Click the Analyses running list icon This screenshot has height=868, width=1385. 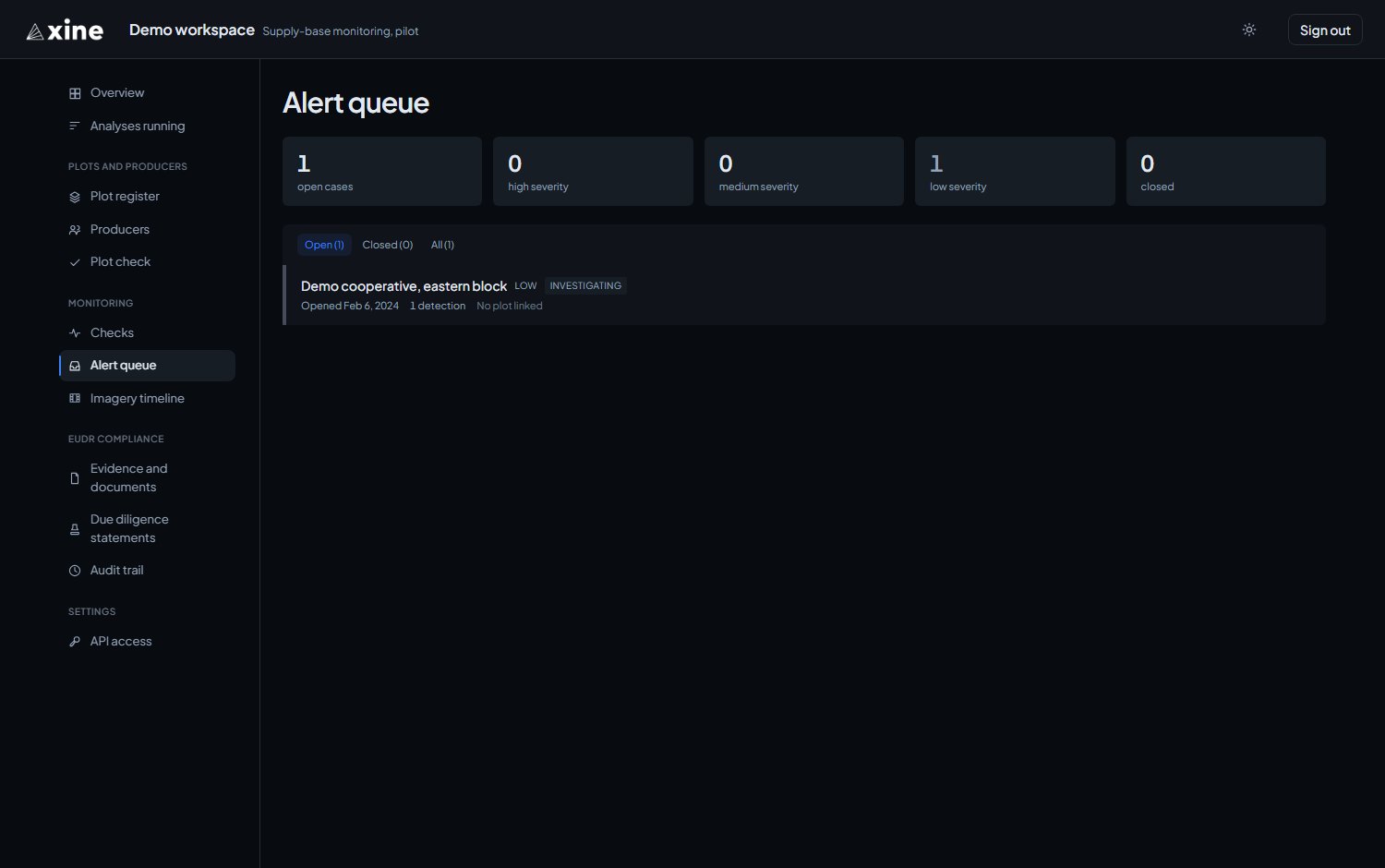(75, 127)
